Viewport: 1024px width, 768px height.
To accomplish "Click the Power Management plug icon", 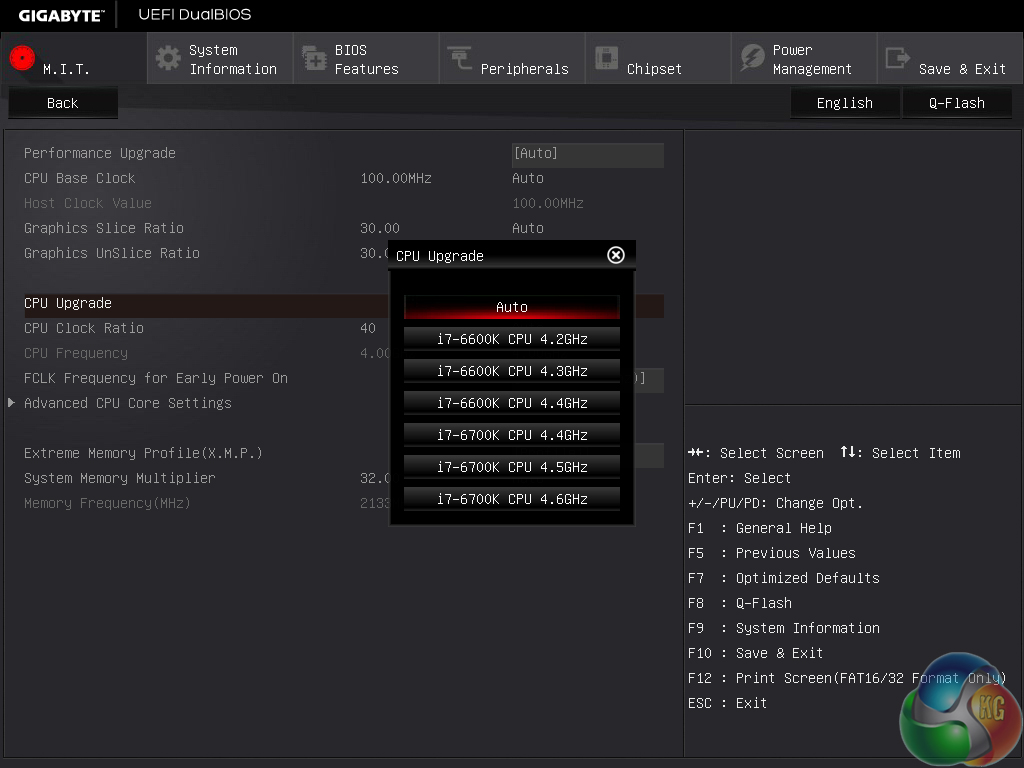I will [x=752, y=58].
